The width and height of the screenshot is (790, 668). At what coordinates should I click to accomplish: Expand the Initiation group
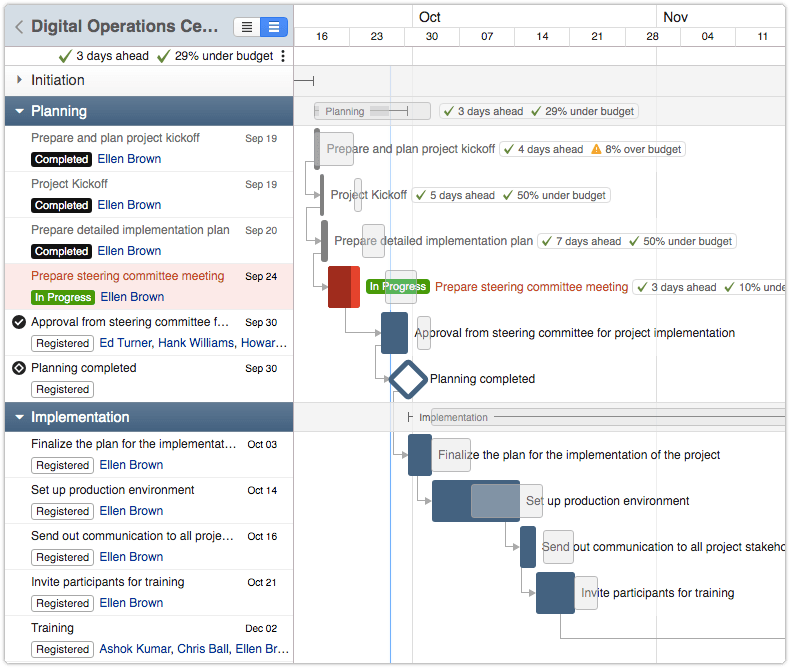coord(19,80)
